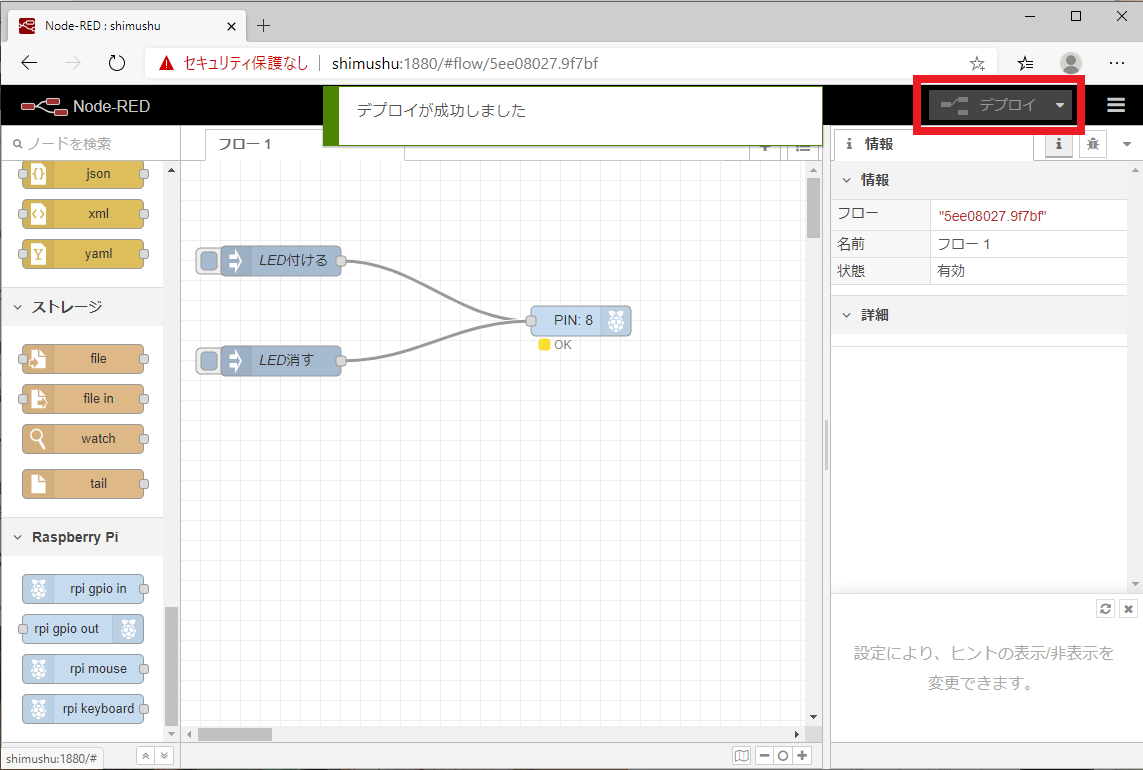Image resolution: width=1143 pixels, height=770 pixels.
Task: Expand all palette categories
Action: click(x=165, y=756)
